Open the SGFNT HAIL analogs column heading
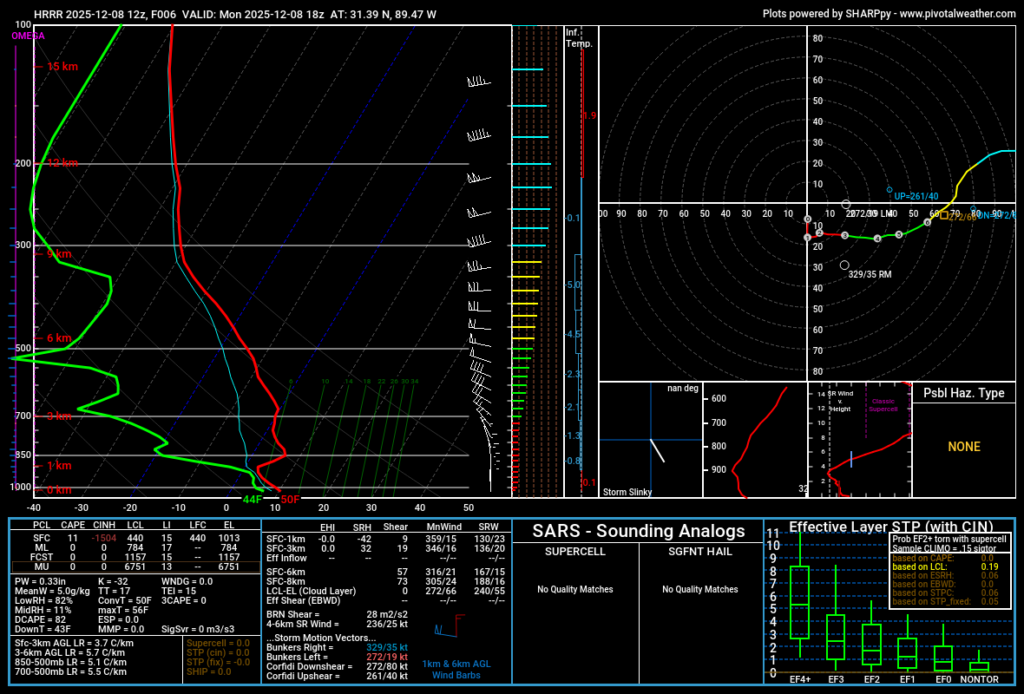1024x694 pixels. [x=700, y=551]
